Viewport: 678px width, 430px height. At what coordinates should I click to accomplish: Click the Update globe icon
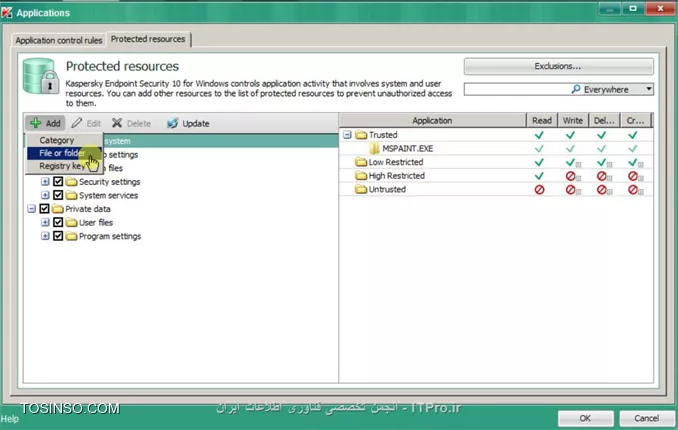pyautogui.click(x=173, y=123)
